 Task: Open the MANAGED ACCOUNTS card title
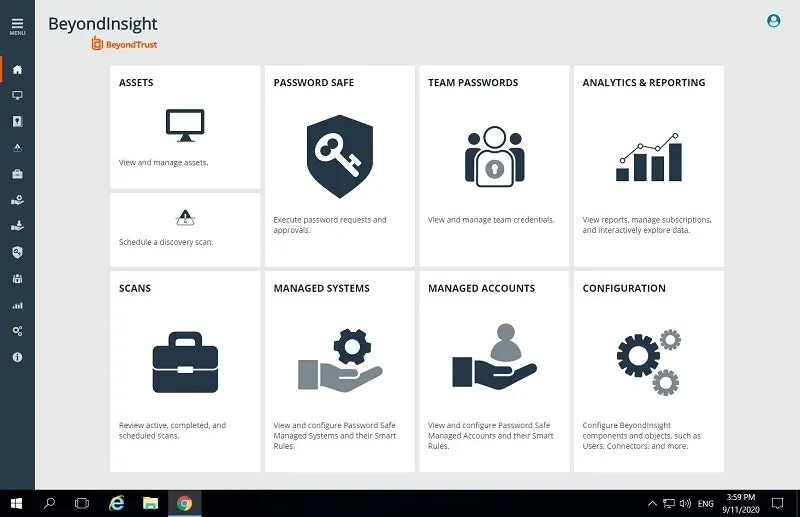pos(482,288)
